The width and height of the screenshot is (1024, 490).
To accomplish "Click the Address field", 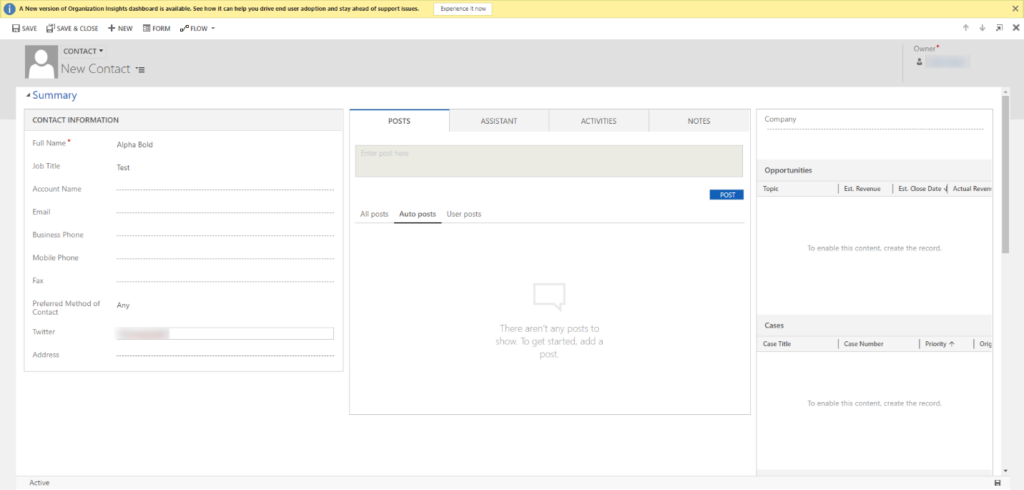I will pos(225,355).
